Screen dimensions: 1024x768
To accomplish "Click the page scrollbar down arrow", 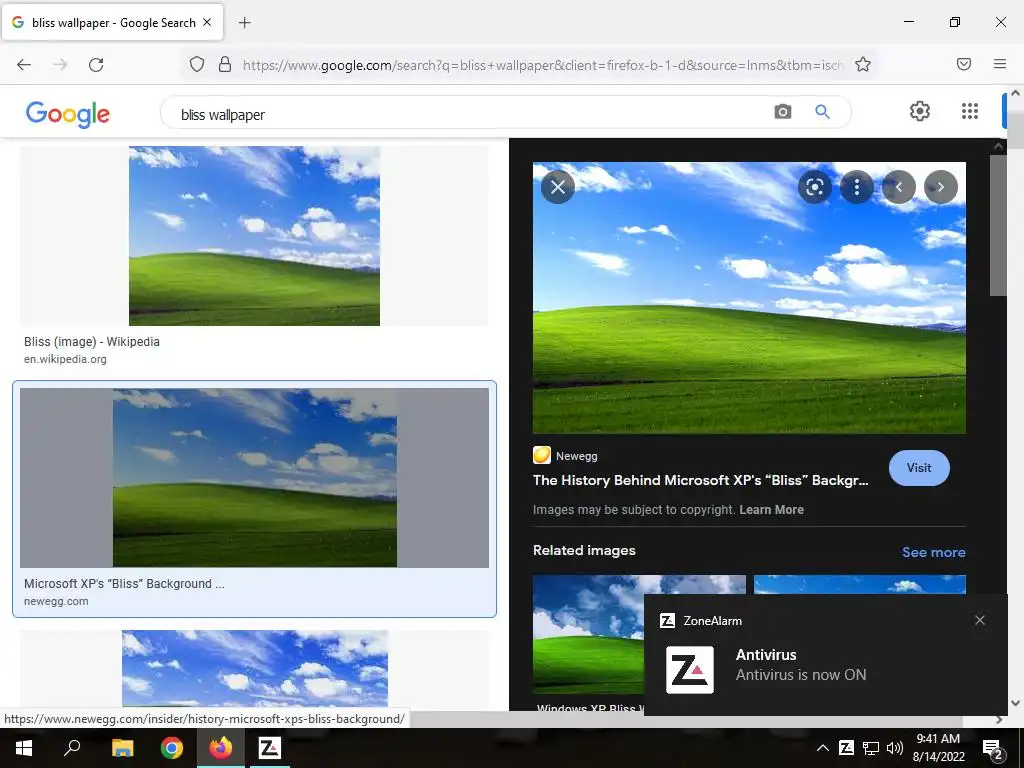I will (x=1015, y=703).
